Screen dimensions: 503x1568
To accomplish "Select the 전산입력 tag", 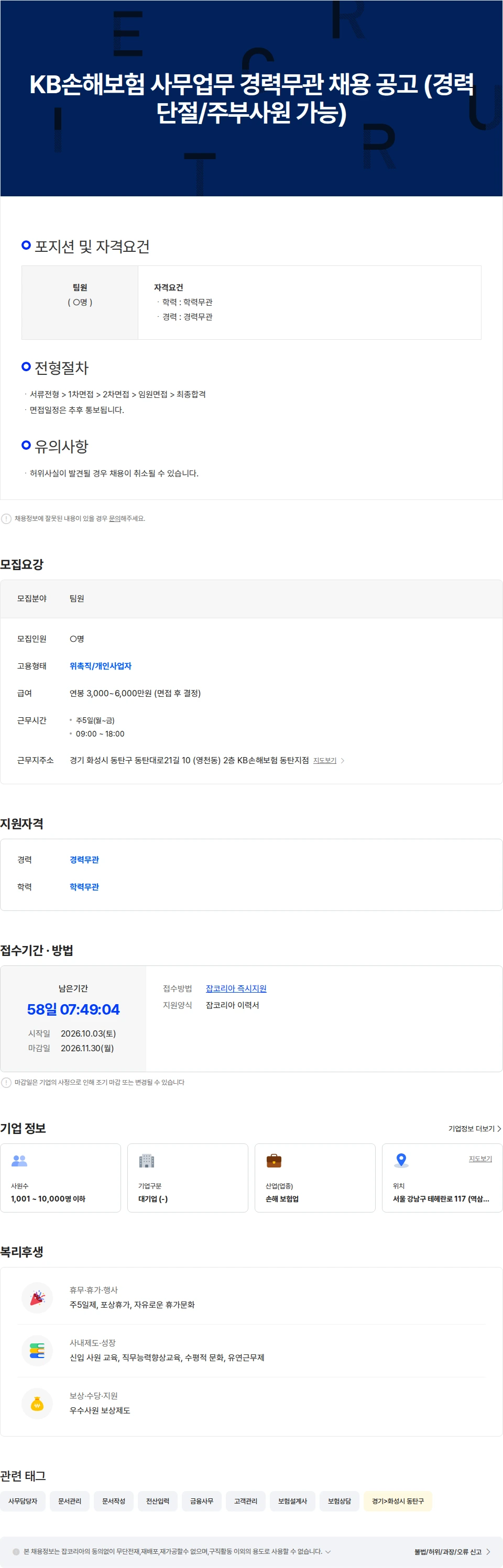I will point(158,1501).
